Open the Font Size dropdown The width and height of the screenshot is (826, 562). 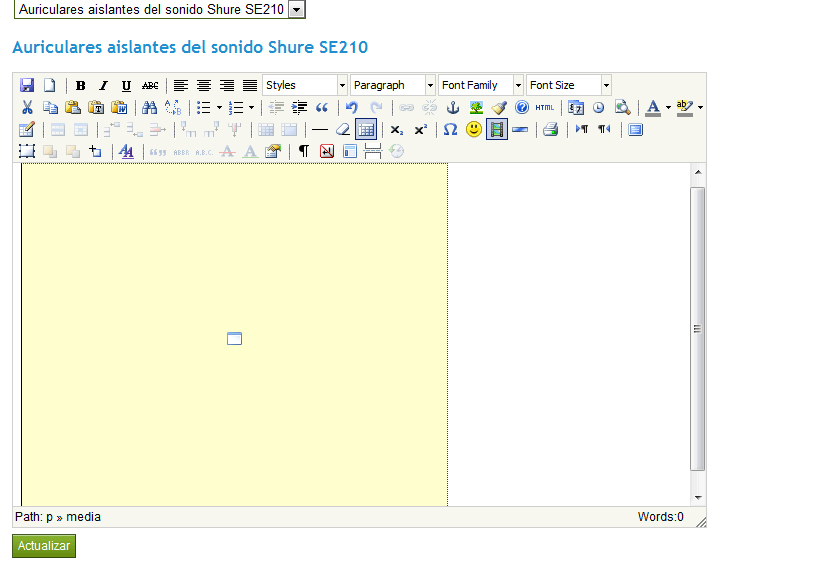click(569, 85)
